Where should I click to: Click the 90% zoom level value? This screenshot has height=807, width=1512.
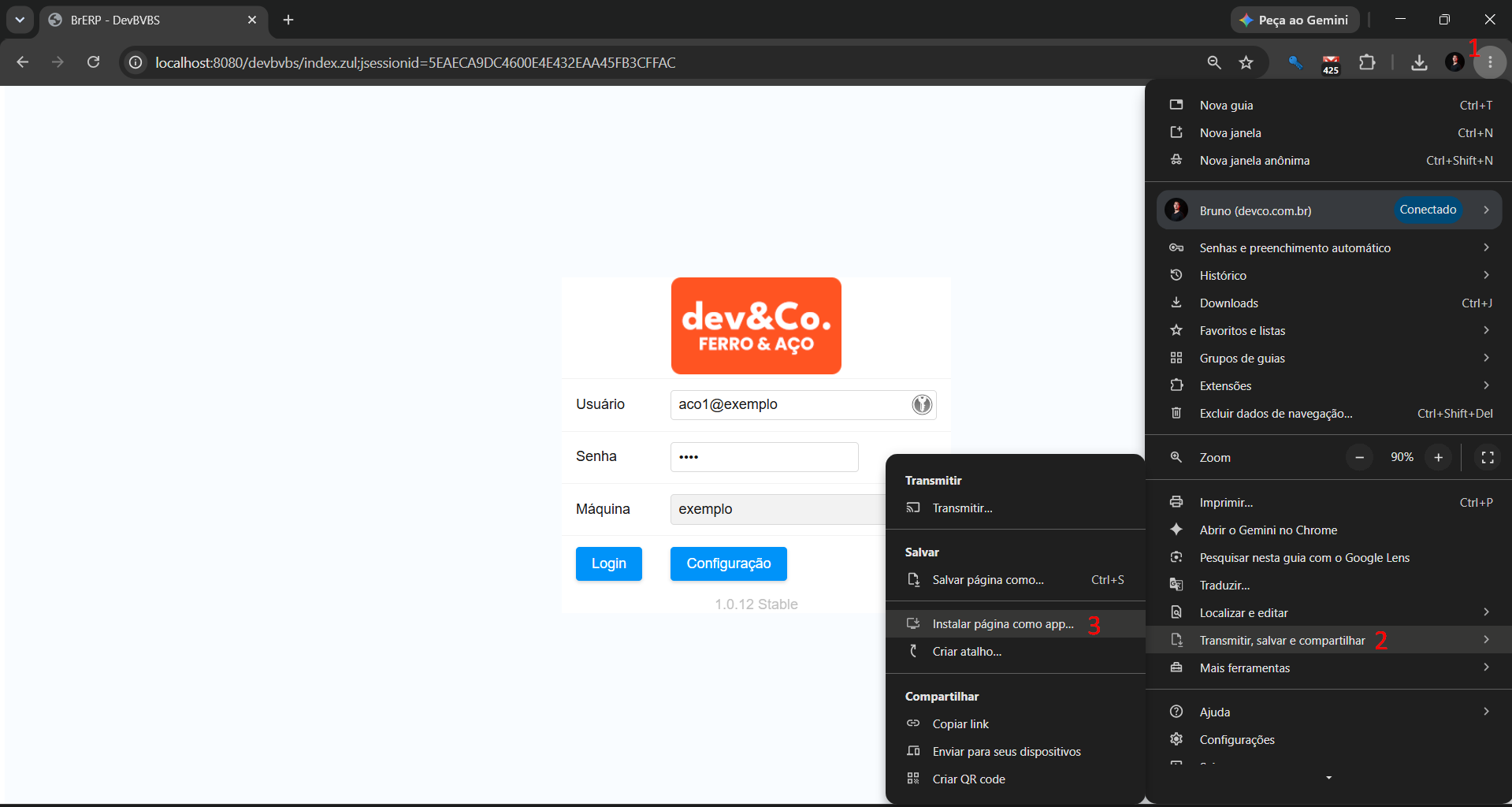(1402, 457)
